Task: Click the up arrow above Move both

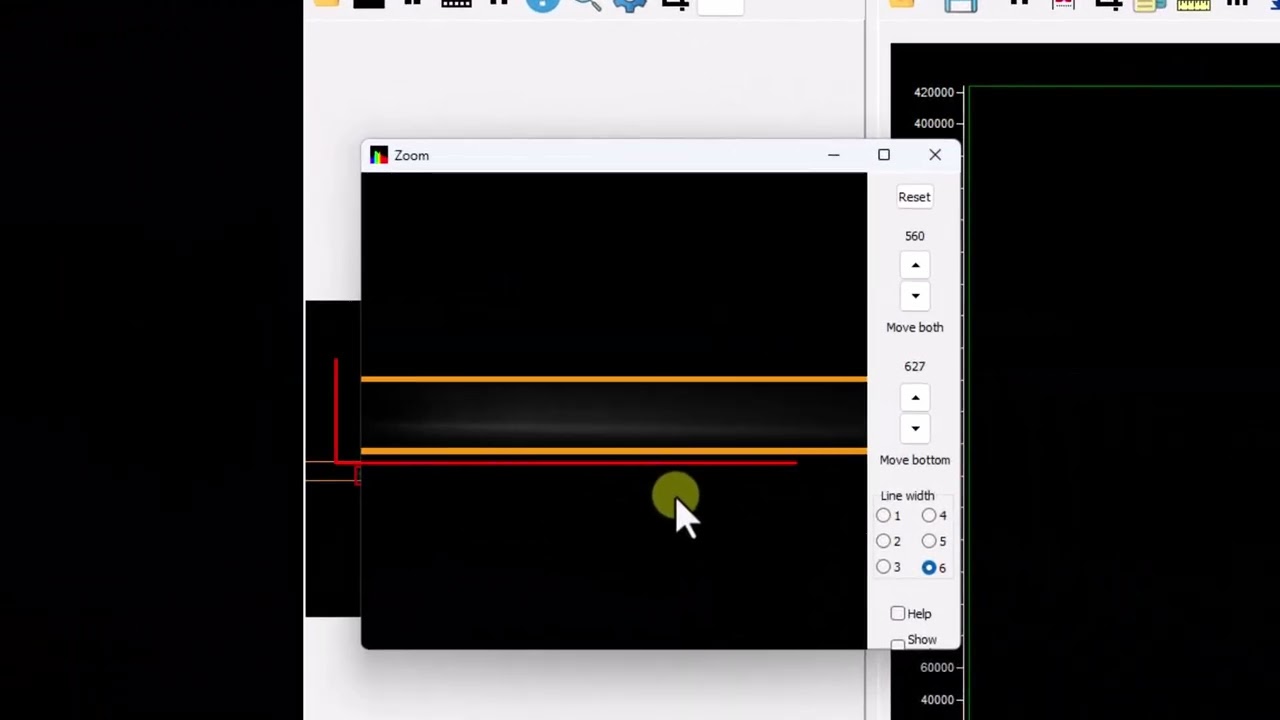Action: 915,265
